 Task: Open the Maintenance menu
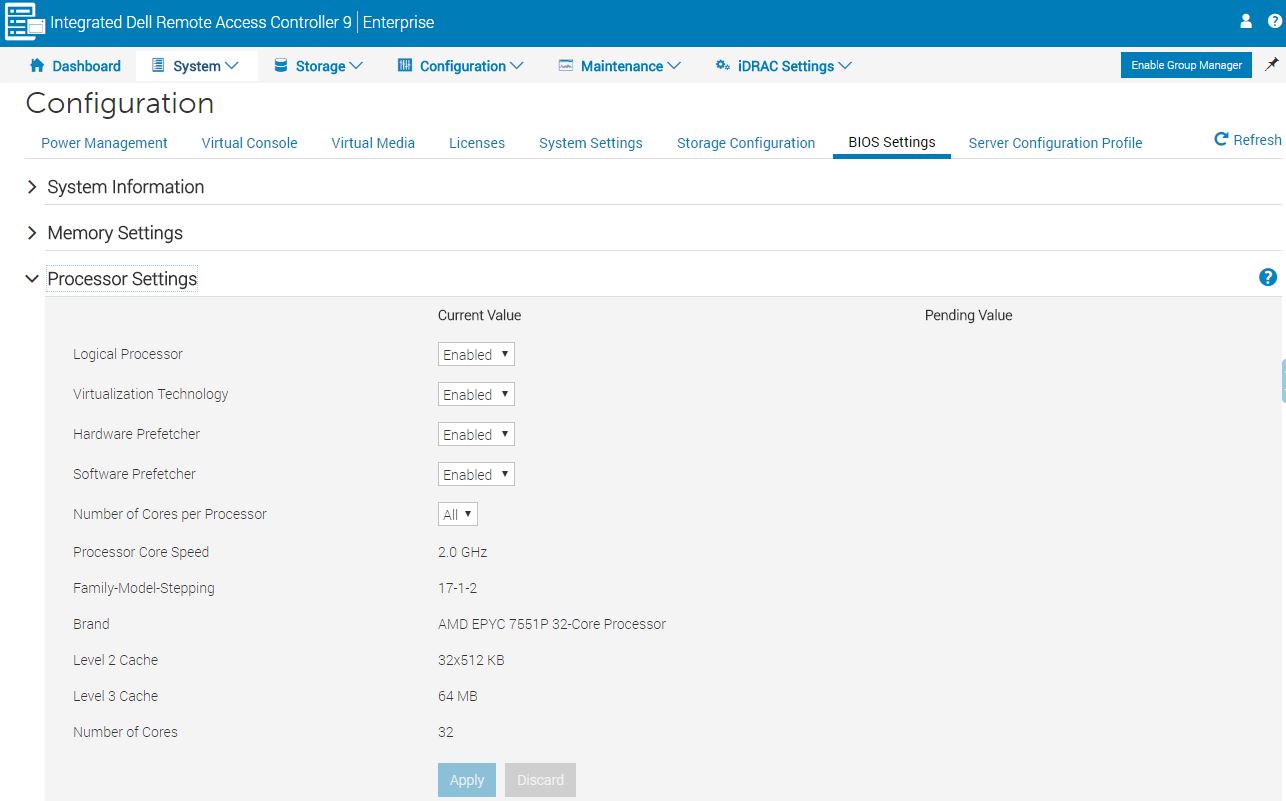pos(620,66)
